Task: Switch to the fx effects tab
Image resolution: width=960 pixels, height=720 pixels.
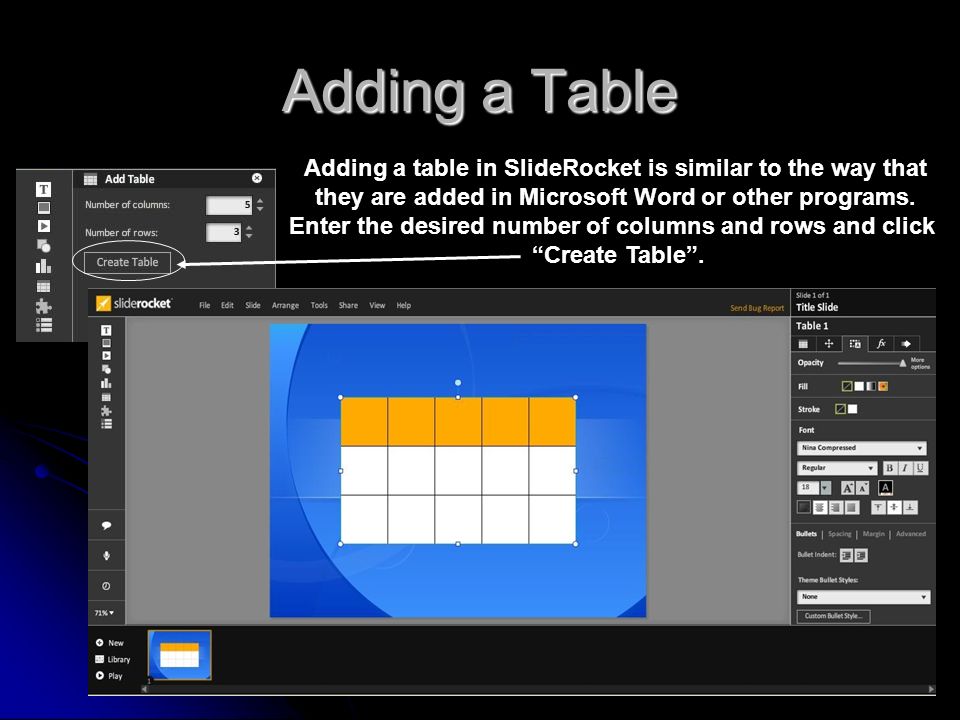Action: tap(880, 344)
